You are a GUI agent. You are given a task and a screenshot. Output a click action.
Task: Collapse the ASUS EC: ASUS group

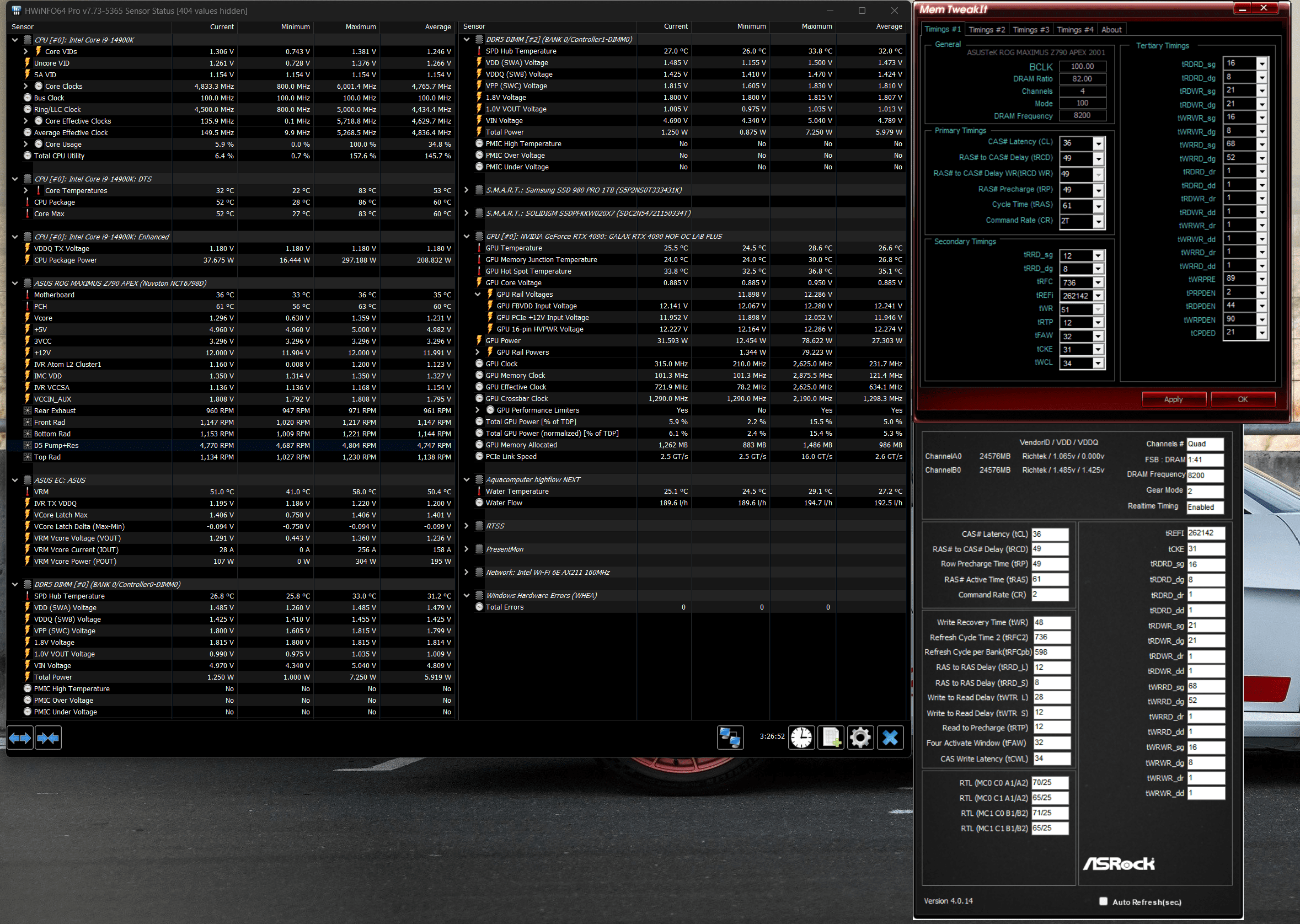tap(15, 480)
